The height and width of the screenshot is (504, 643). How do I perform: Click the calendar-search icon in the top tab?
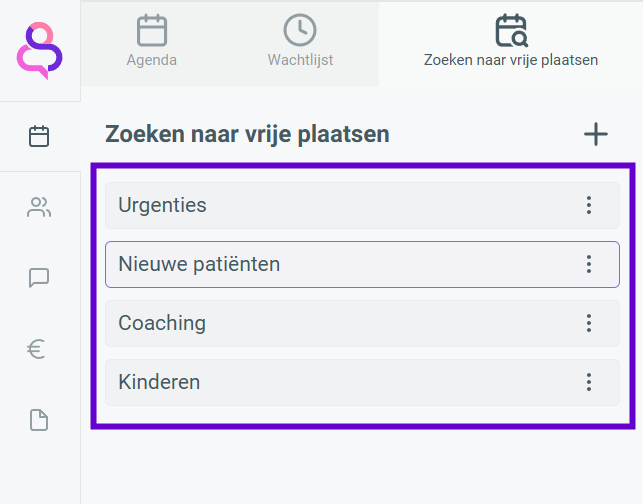[x=511, y=31]
